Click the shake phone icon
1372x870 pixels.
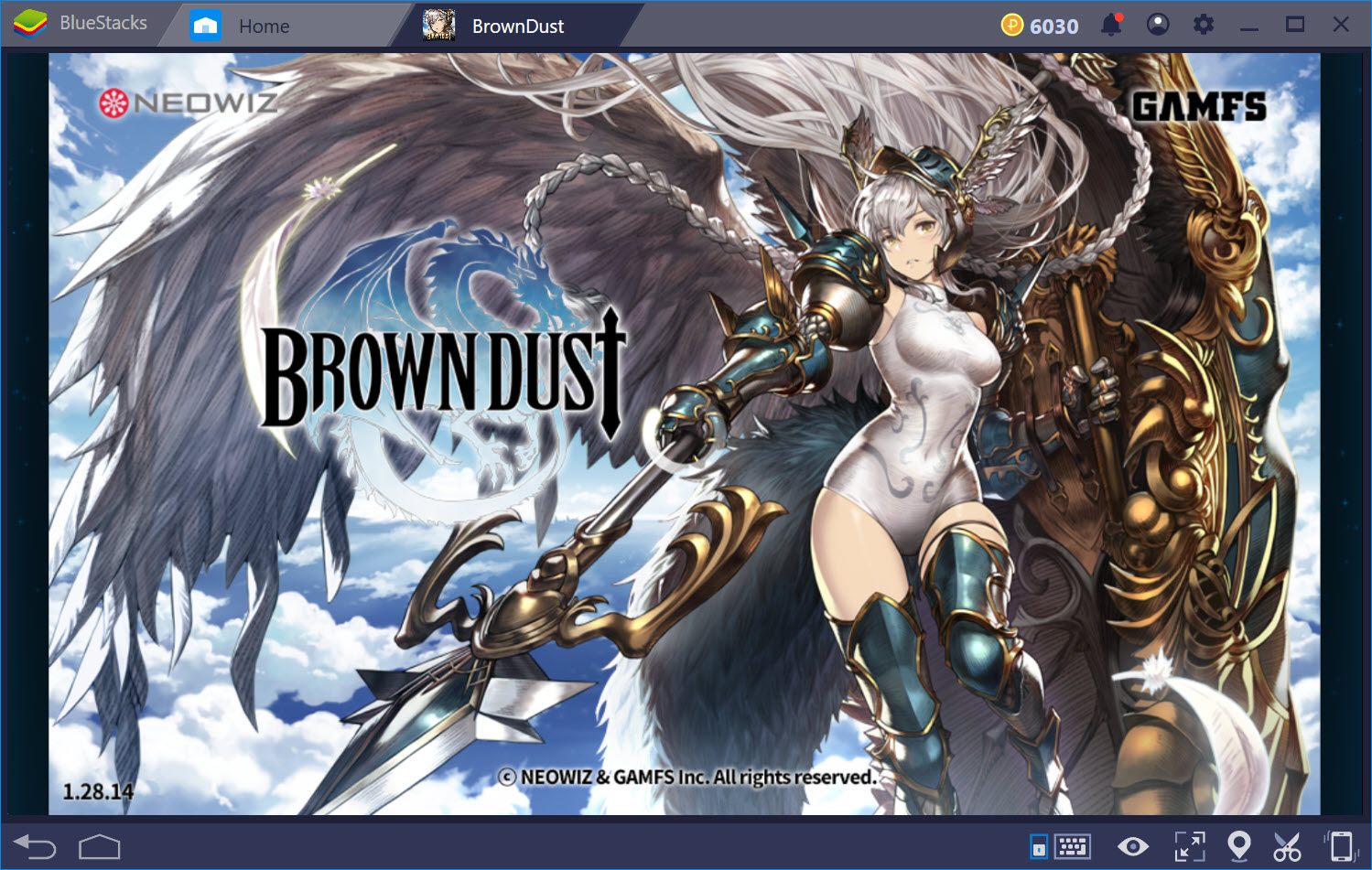click(x=1340, y=846)
